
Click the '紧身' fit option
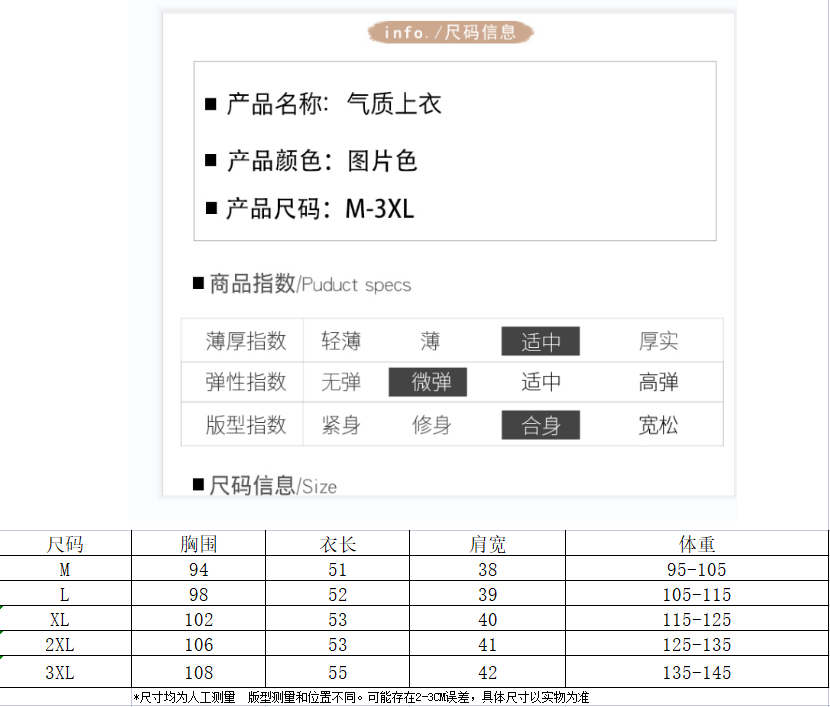tap(341, 425)
